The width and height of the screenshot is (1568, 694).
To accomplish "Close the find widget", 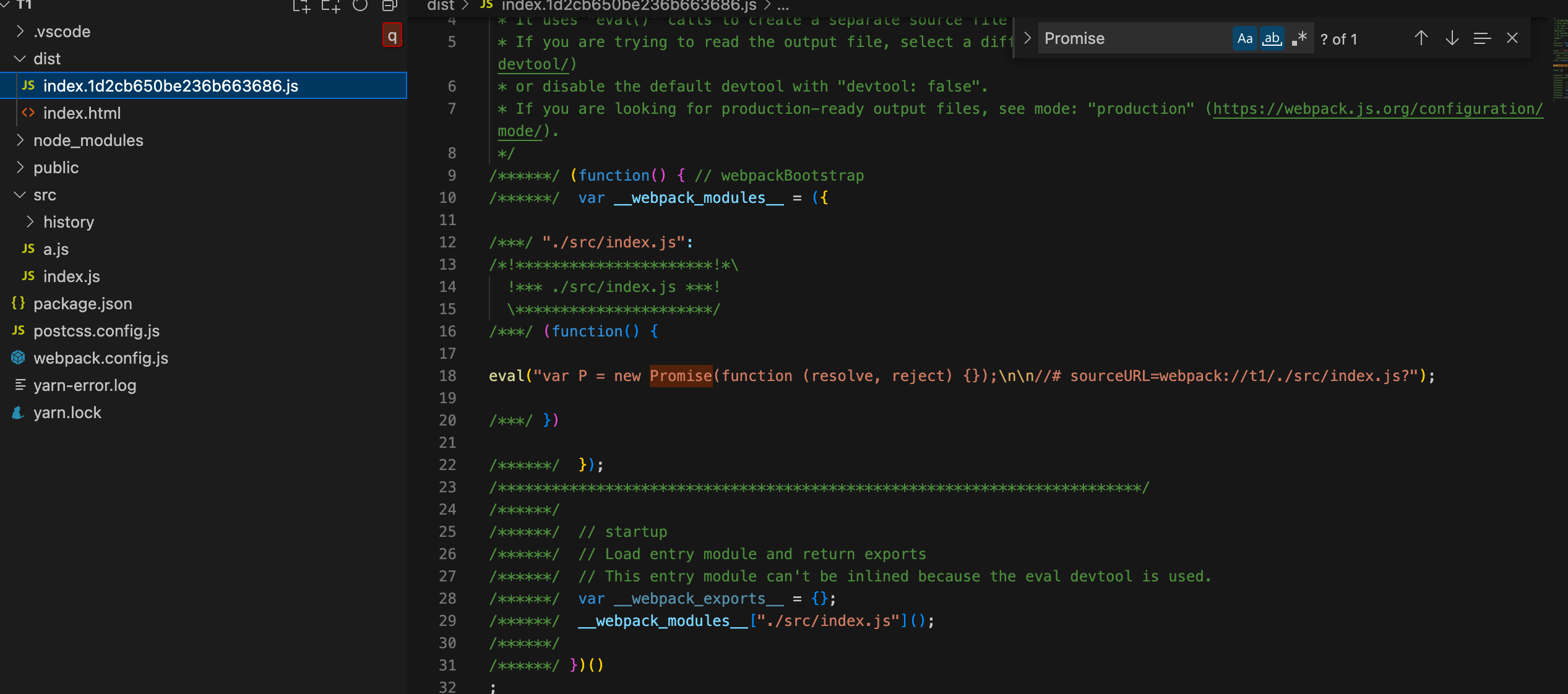I will 1512,38.
